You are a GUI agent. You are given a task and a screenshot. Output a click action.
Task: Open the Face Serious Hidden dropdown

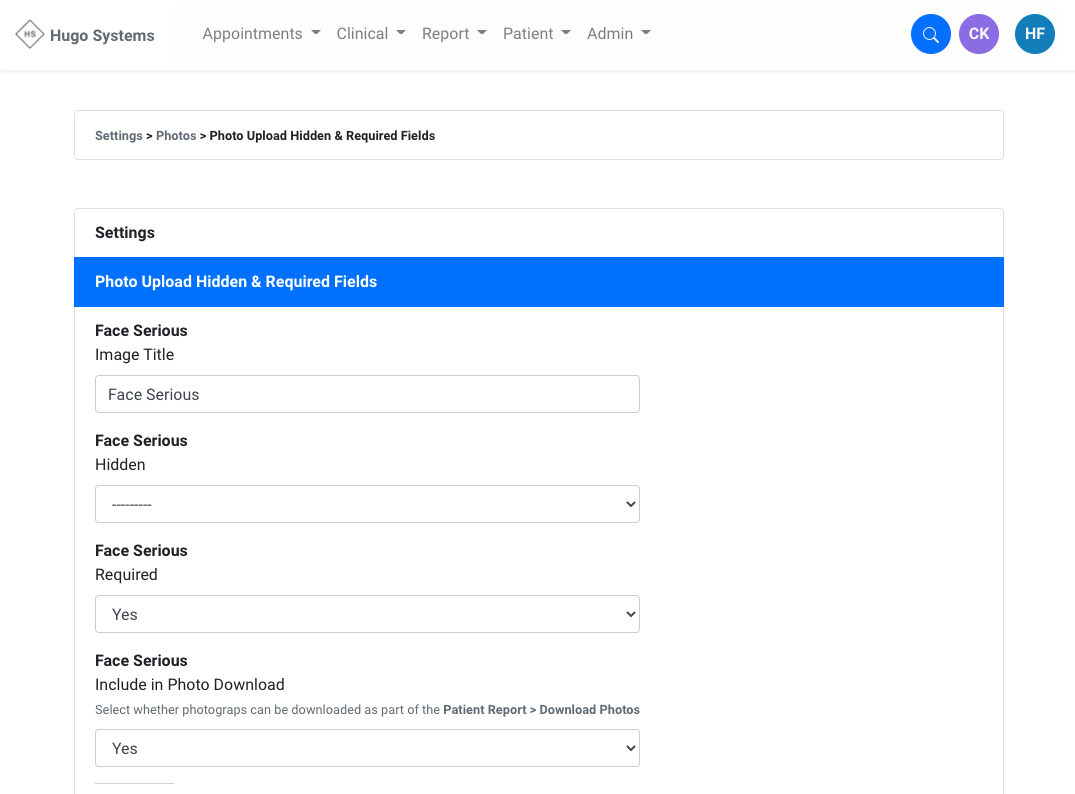point(367,504)
